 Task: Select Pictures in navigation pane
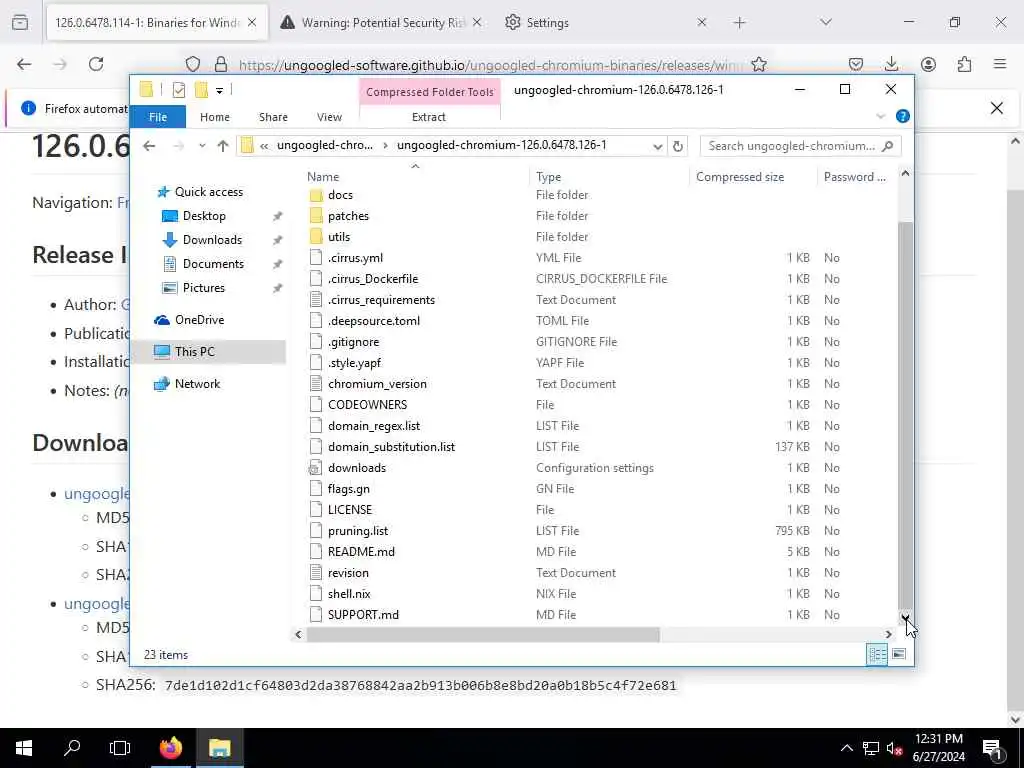(203, 288)
